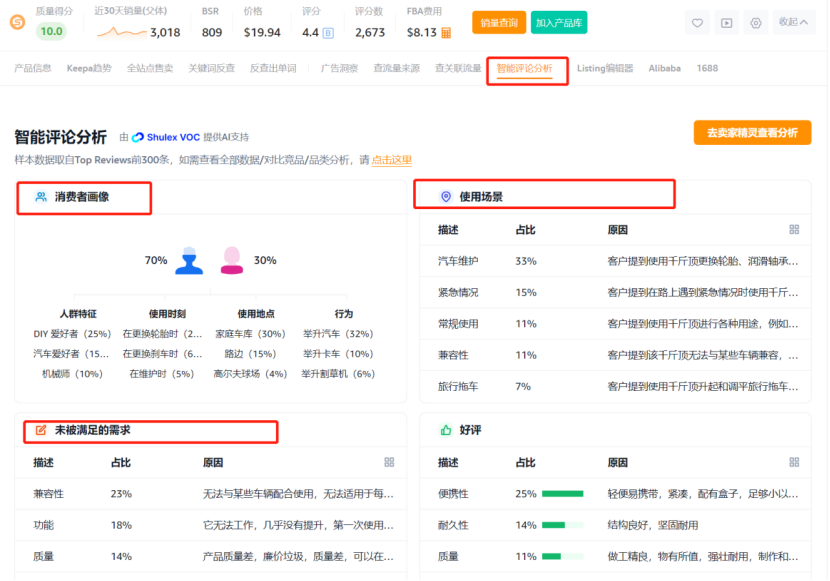Click the FBA fee calculator icon
The image size is (830, 581).
(x=446, y=33)
